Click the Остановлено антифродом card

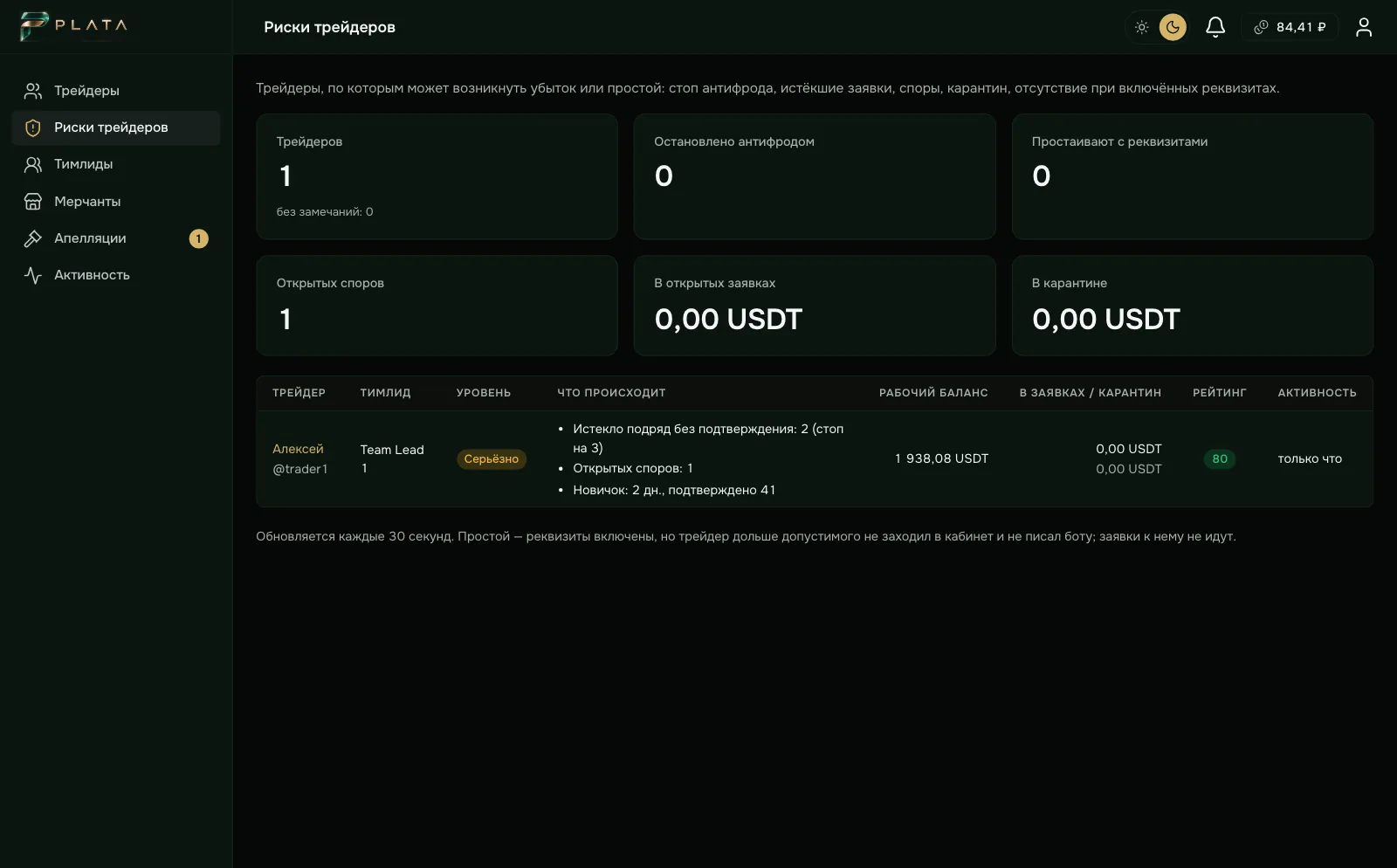click(815, 176)
